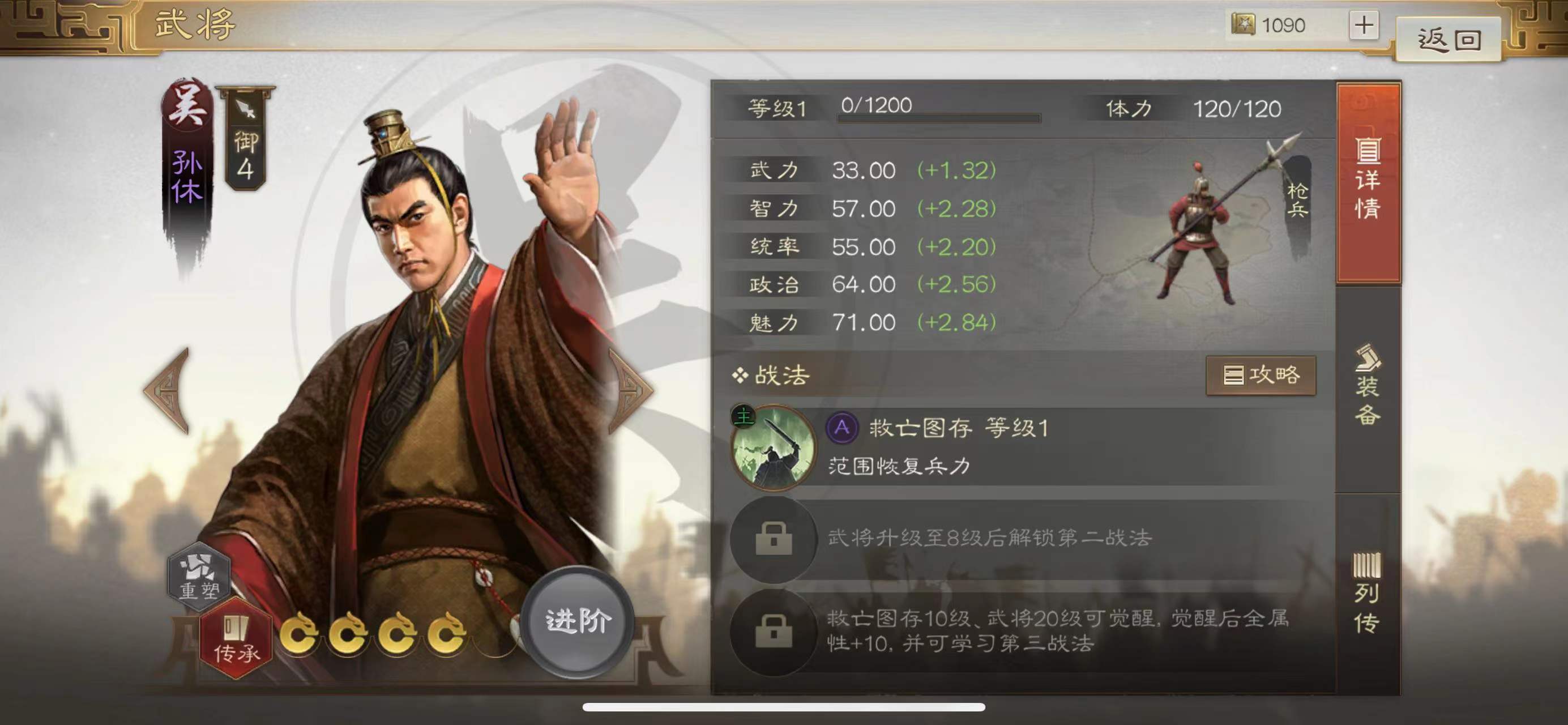Click the 进阶 advance button
This screenshot has height=725, width=1568.
point(577,621)
